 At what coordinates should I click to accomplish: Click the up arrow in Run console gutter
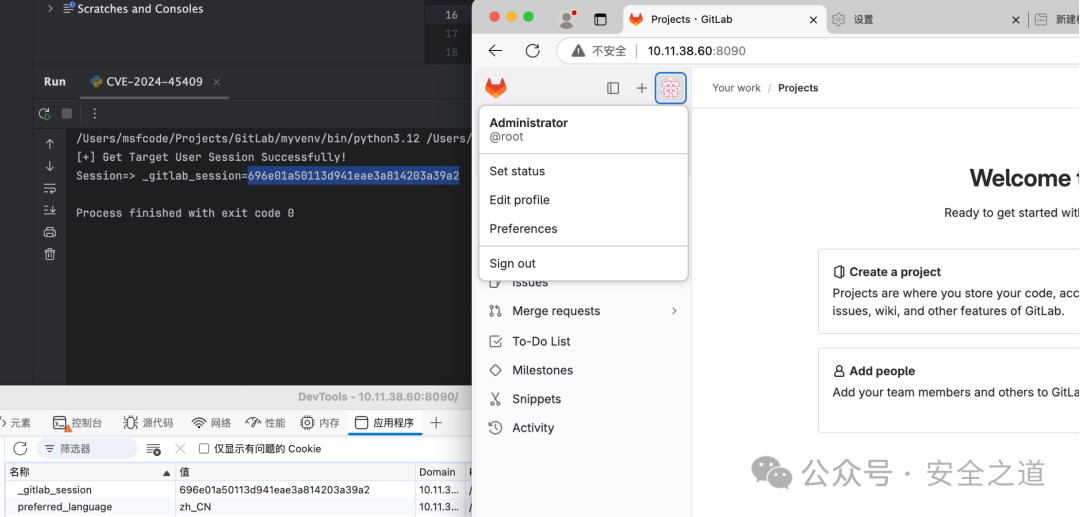[x=50, y=144]
